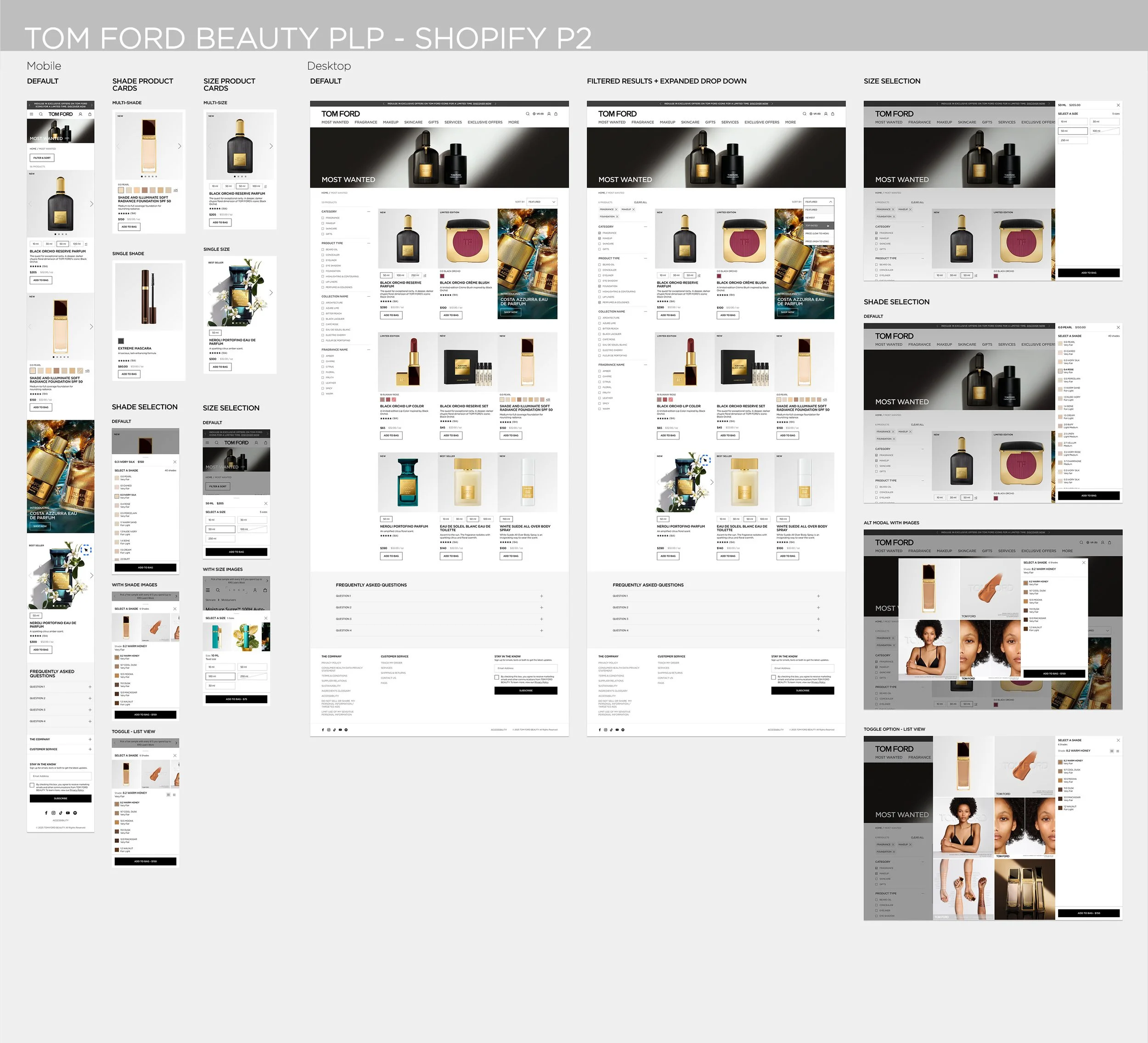
Task: Expand Question 2 in Desktop Default FAQ
Action: click(541, 607)
